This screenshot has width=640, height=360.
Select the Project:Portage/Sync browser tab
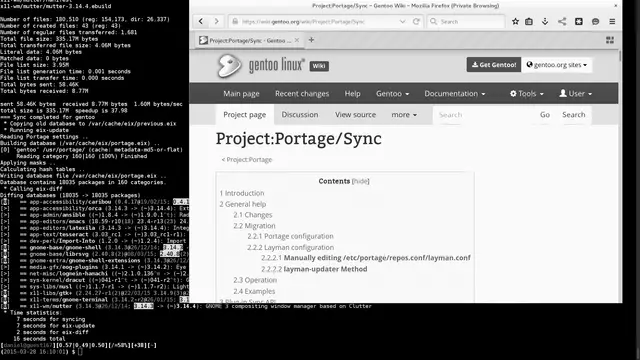click(x=249, y=40)
